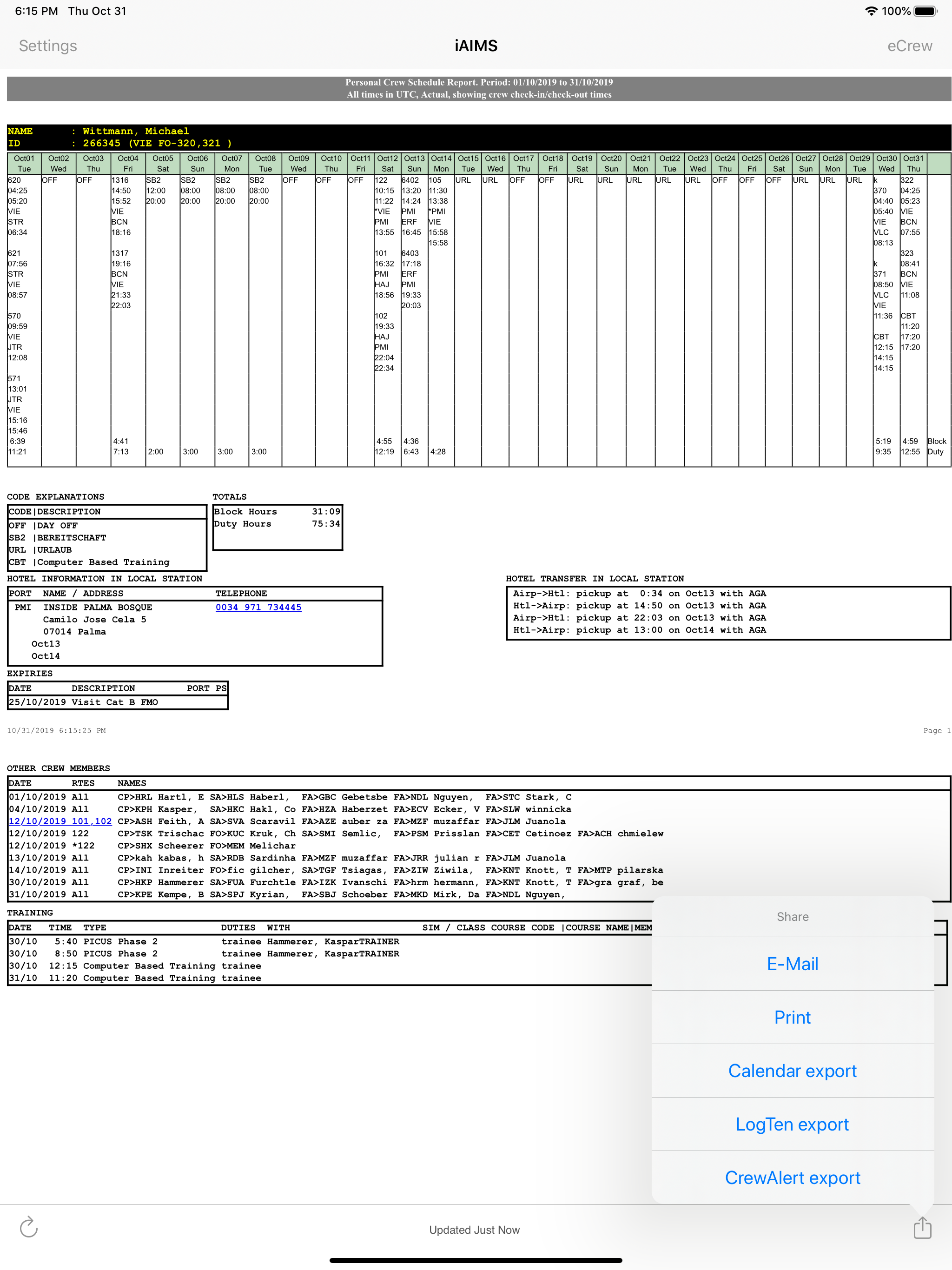Tap the 'Updated Just Now' status text
This screenshot has height=1270, width=952.
point(474,1230)
